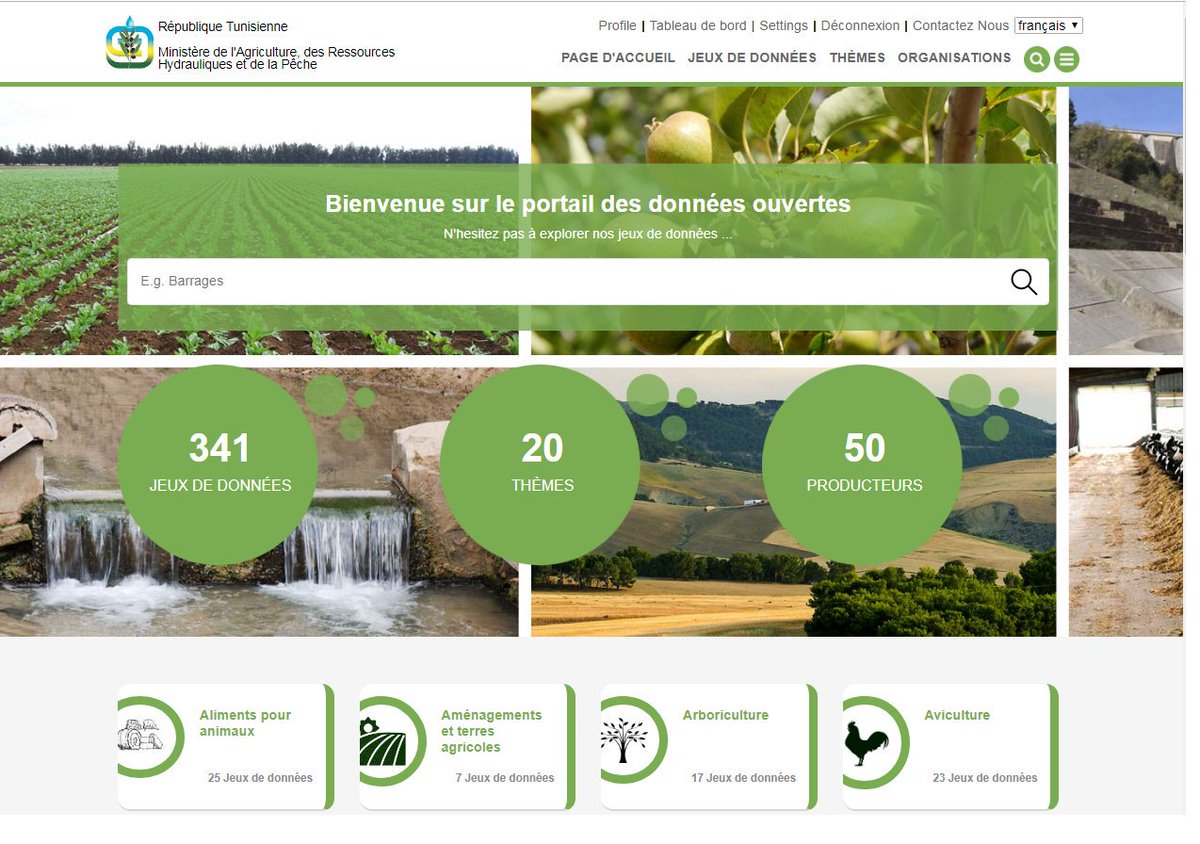Click Contactez Nous link
Screen dimensions: 1200x844
961,26
